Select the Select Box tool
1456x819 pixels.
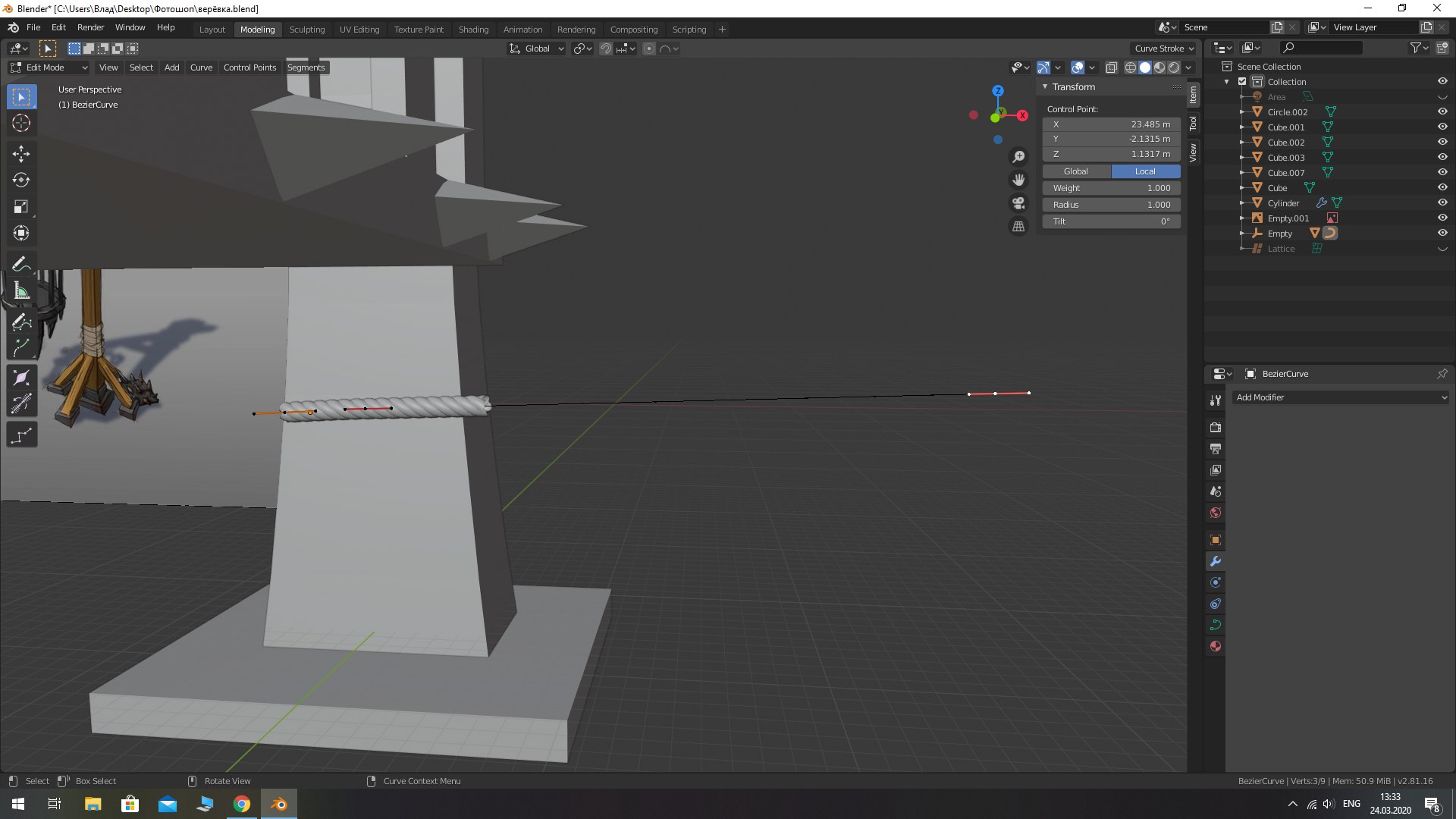(x=21, y=97)
